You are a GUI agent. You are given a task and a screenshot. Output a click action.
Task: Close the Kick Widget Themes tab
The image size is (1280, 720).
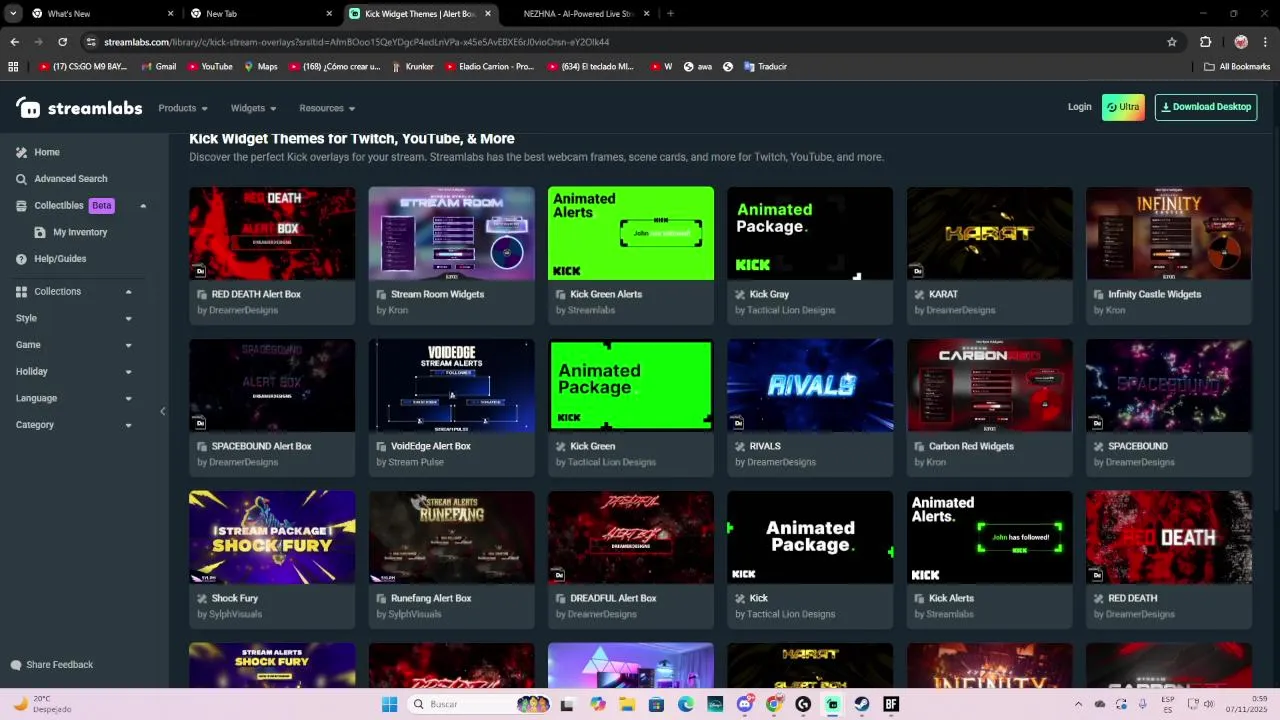click(488, 14)
